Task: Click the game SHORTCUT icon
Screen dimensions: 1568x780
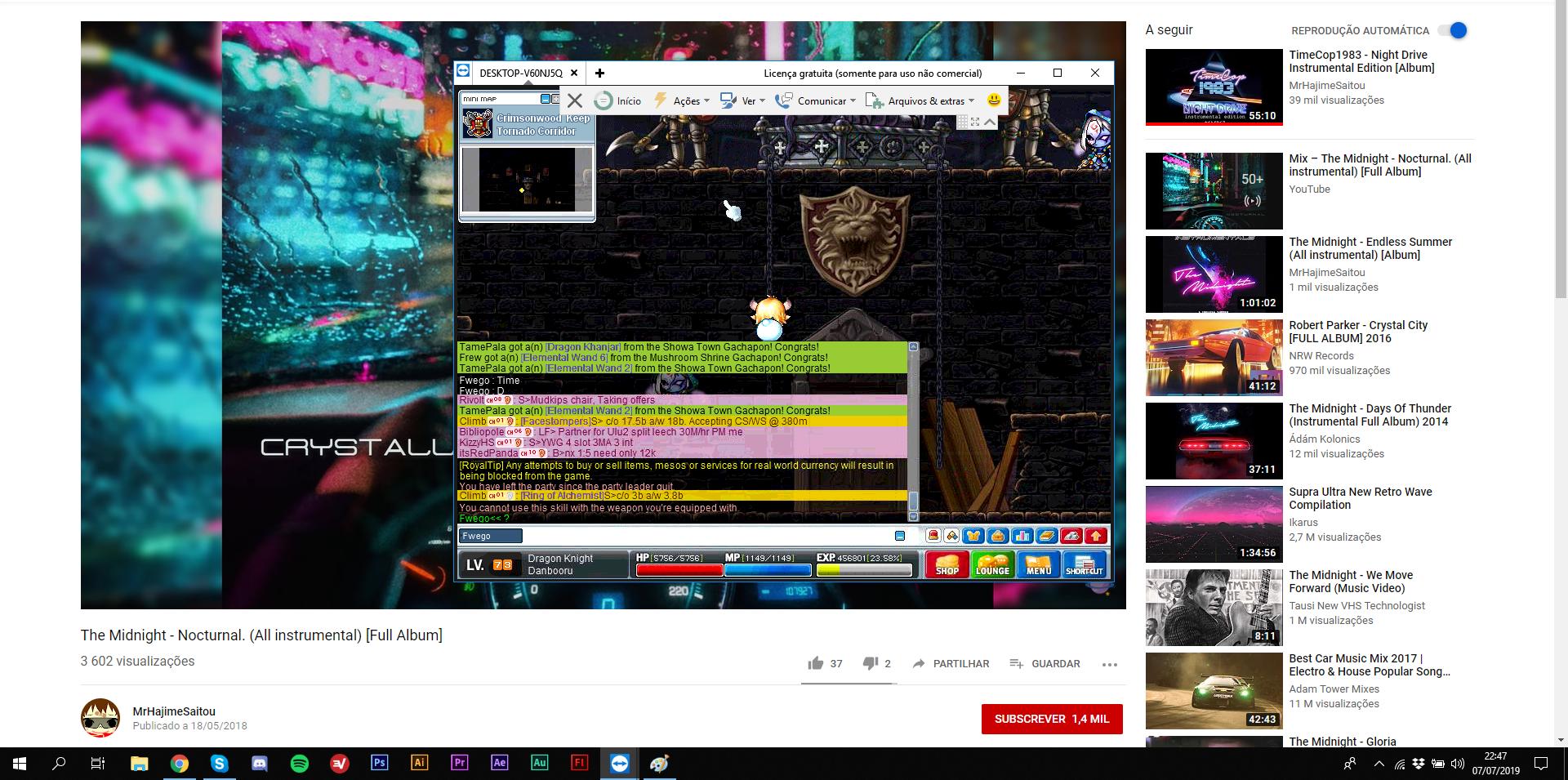Action: 1084,565
